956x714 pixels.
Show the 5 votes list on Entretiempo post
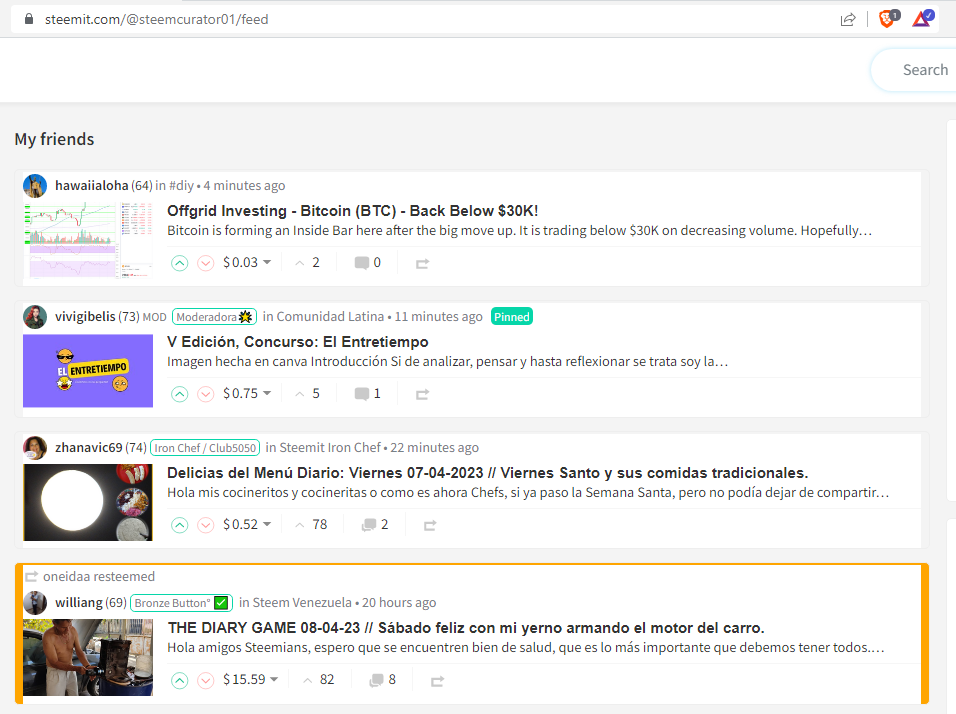coord(308,393)
